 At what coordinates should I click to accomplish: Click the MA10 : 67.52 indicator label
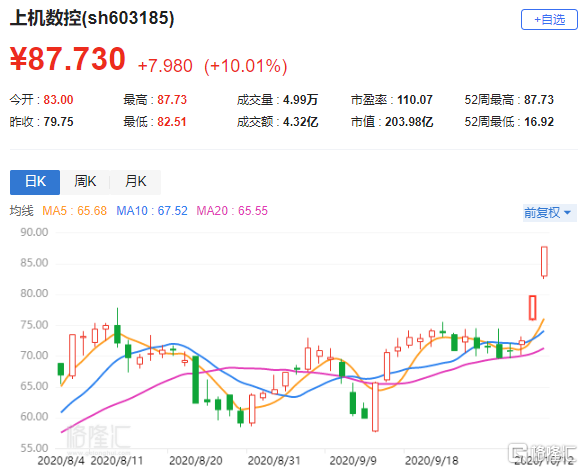[152, 211]
